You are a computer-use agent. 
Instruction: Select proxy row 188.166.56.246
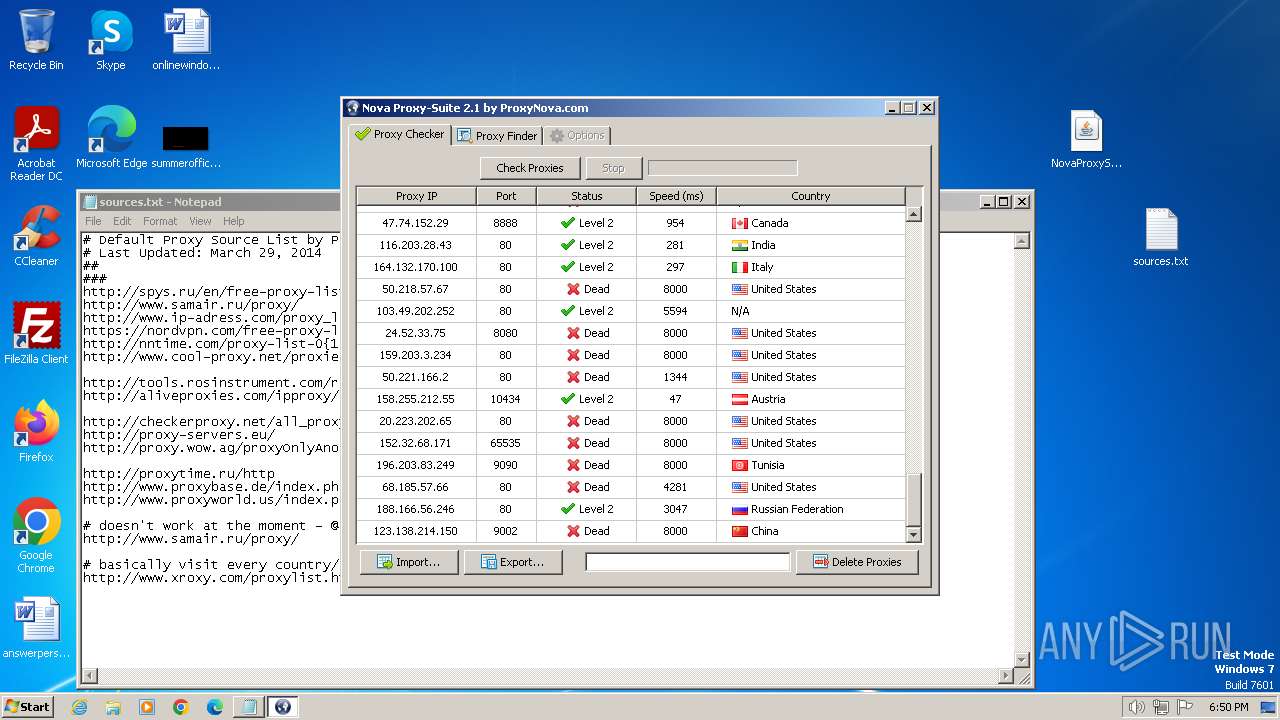(631, 509)
